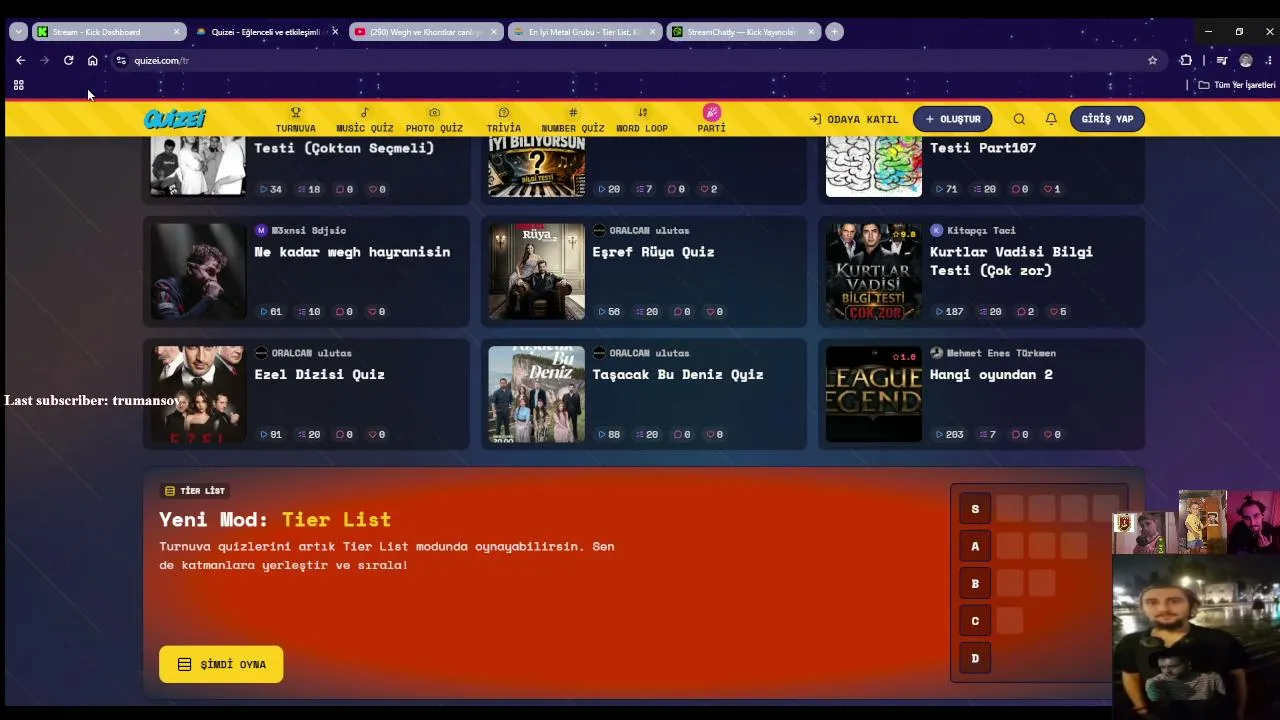Switch to the En İyi Metal Grubu tab

coord(584,32)
